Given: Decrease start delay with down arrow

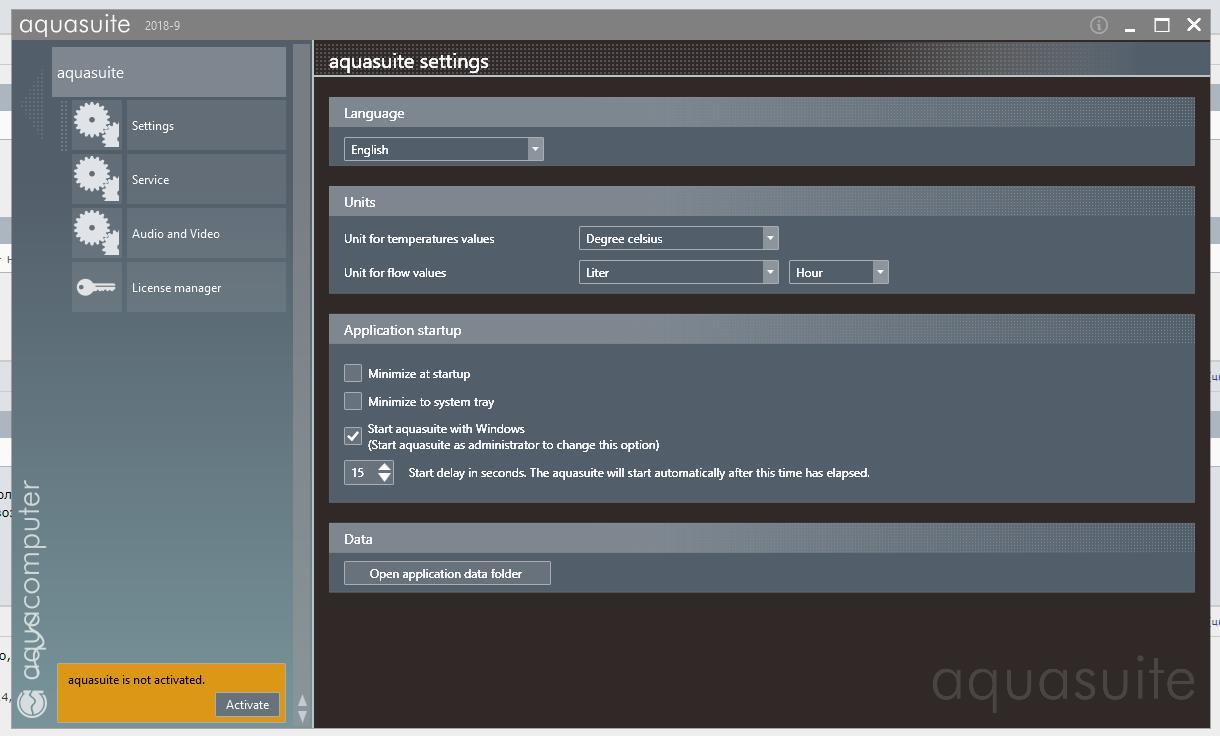Looking at the screenshot, I should [385, 478].
